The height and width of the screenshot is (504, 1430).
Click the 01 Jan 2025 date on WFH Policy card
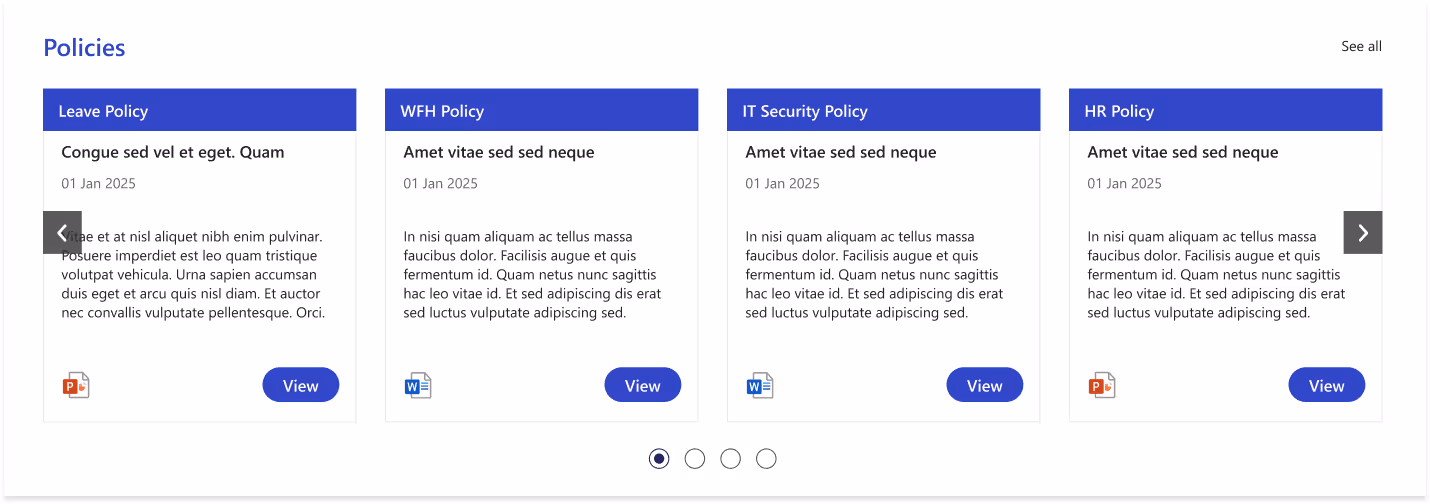[441, 183]
